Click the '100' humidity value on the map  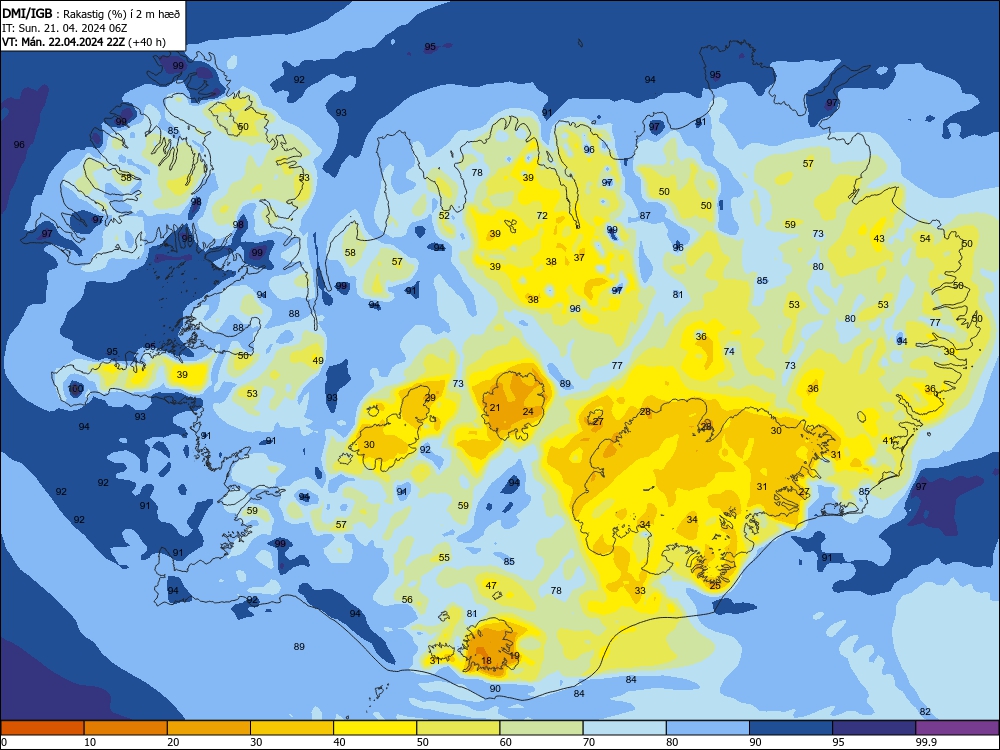pos(75,388)
